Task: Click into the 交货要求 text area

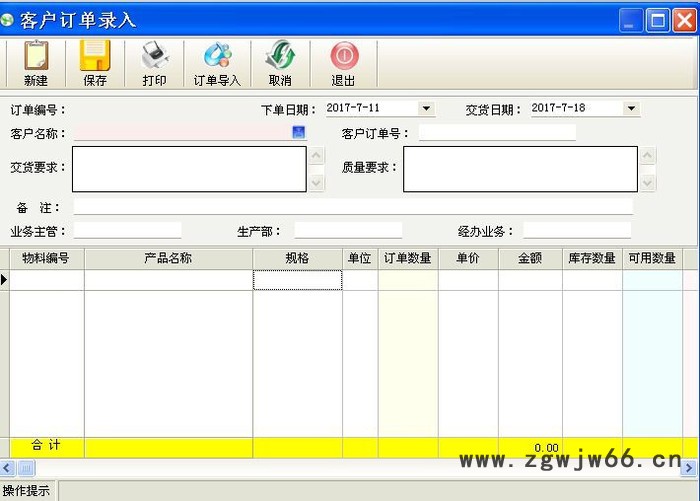Action: tap(189, 169)
